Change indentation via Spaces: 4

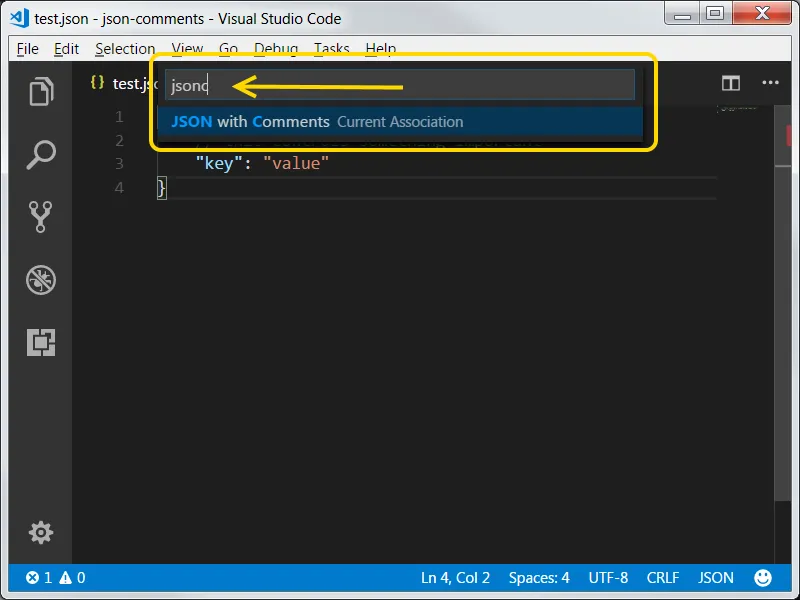[x=539, y=578]
